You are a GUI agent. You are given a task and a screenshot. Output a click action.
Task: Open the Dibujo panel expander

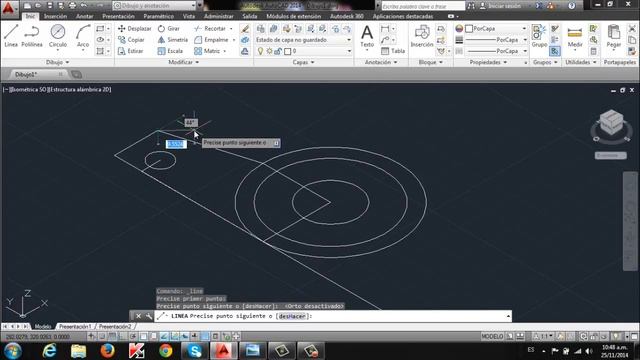coord(58,62)
